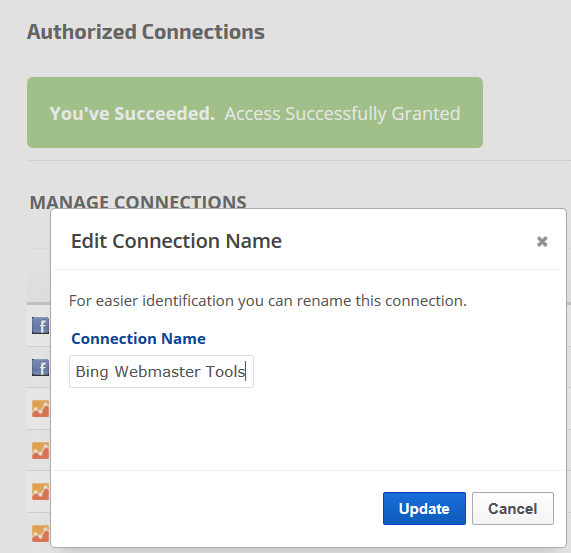Viewport: 571px width, 553px height.
Task: Focus the Bing Webmaster Tools text field
Action: coord(161,372)
